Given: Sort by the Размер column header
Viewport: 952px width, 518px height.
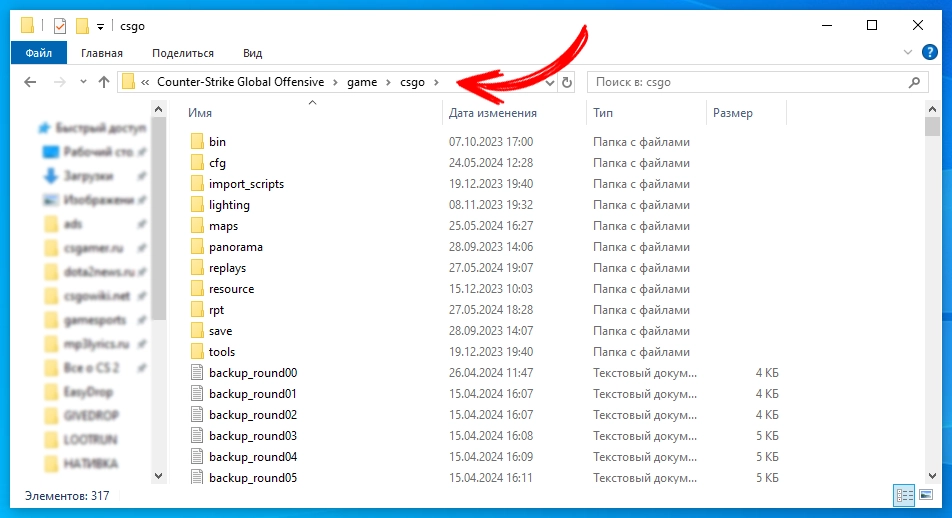Looking at the screenshot, I should click(732, 113).
